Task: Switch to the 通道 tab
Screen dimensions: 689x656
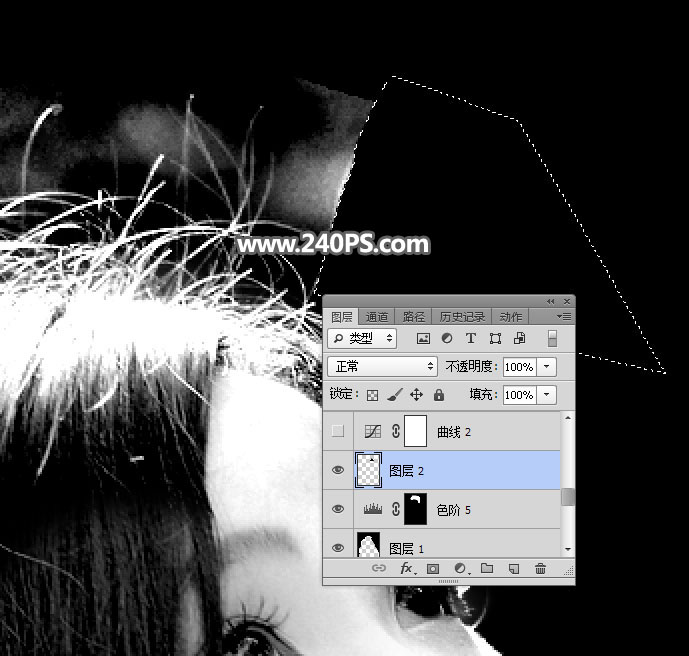Action: (377, 317)
